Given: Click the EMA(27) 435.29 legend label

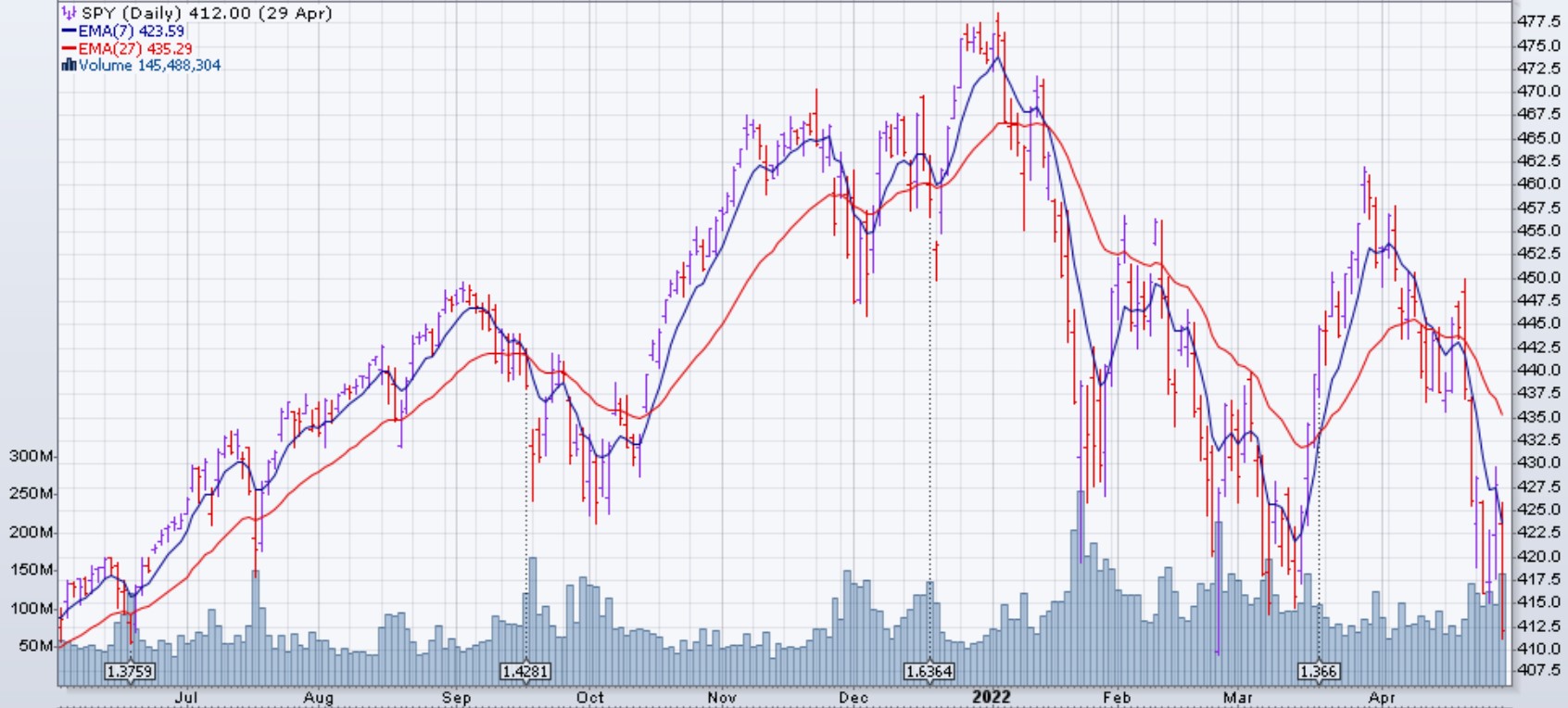Looking at the screenshot, I should coord(134,48).
